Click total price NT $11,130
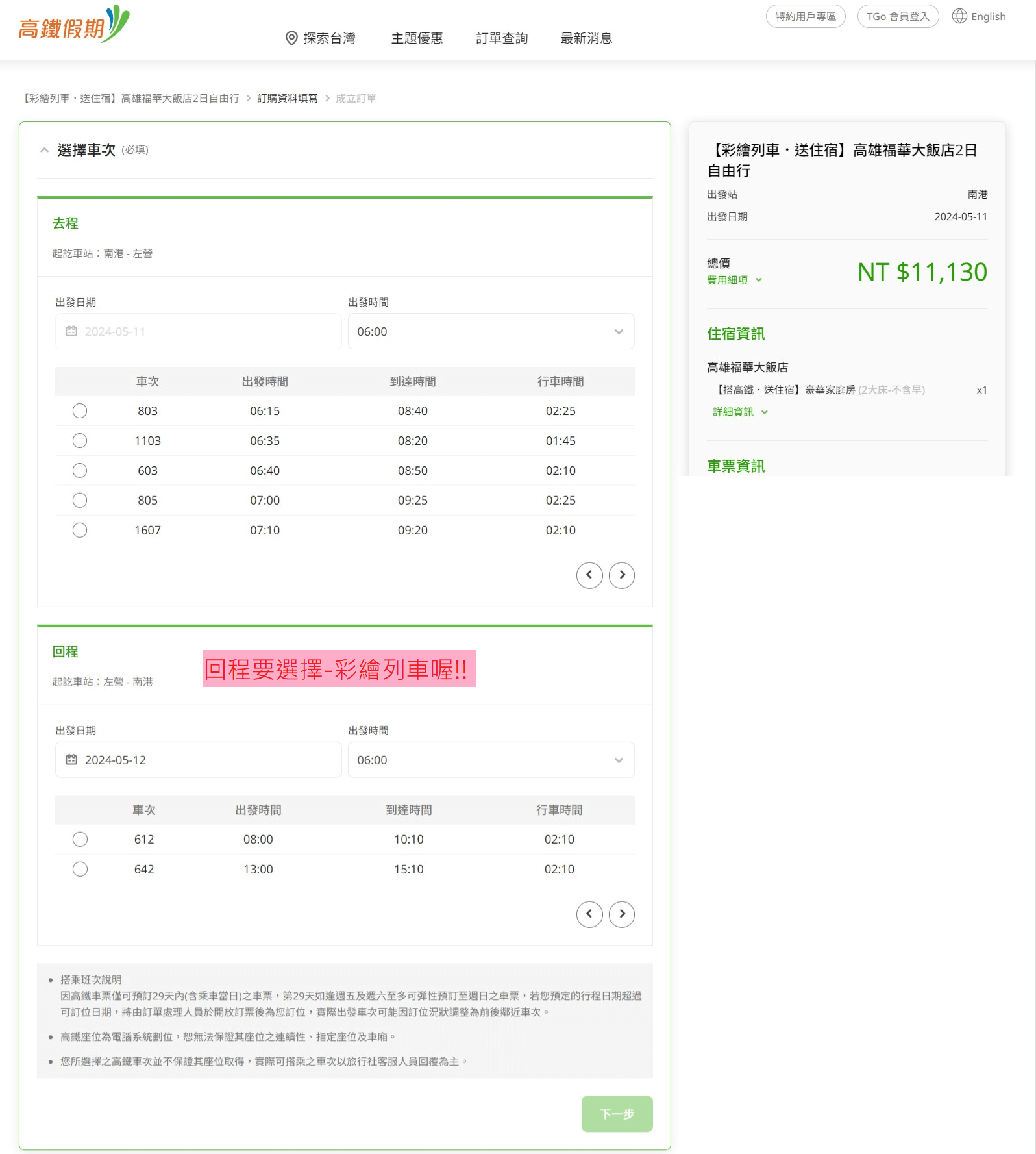Viewport: 1036px width, 1154px height. point(922,271)
